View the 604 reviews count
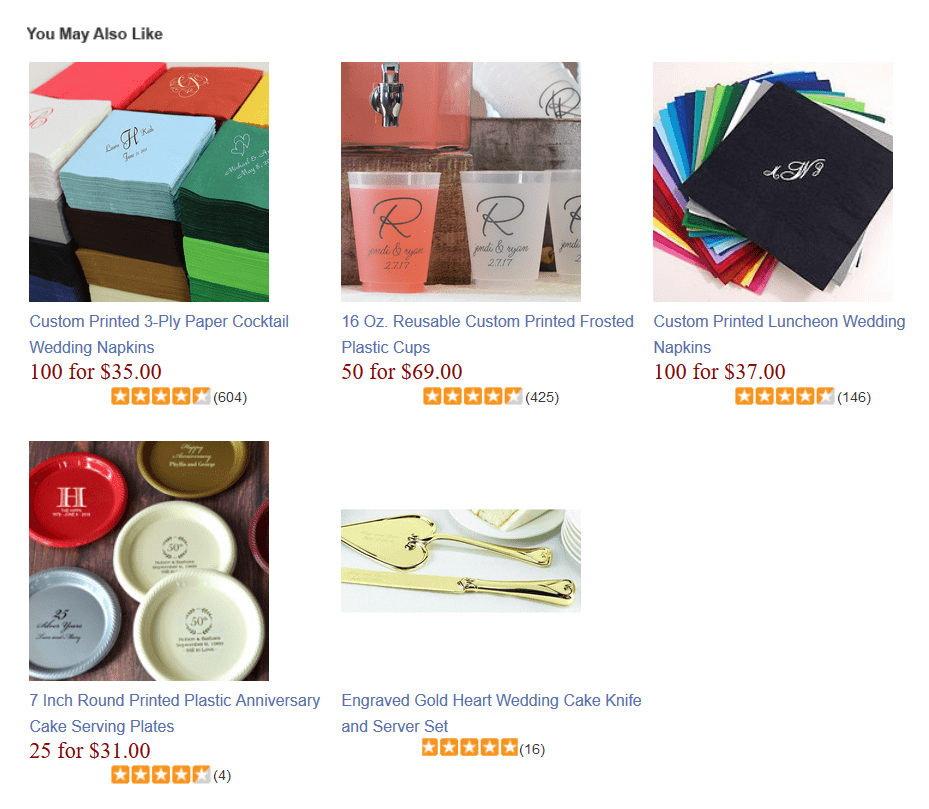The width and height of the screenshot is (929, 809). click(x=230, y=398)
